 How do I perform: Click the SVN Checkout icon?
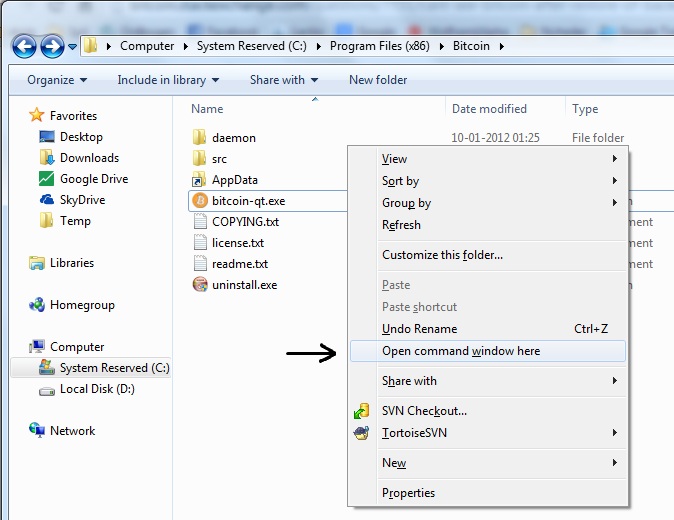coord(362,411)
